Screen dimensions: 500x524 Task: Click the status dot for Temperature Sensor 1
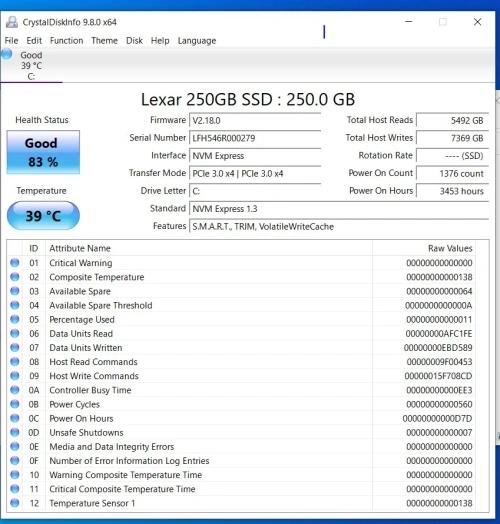tap(15, 503)
